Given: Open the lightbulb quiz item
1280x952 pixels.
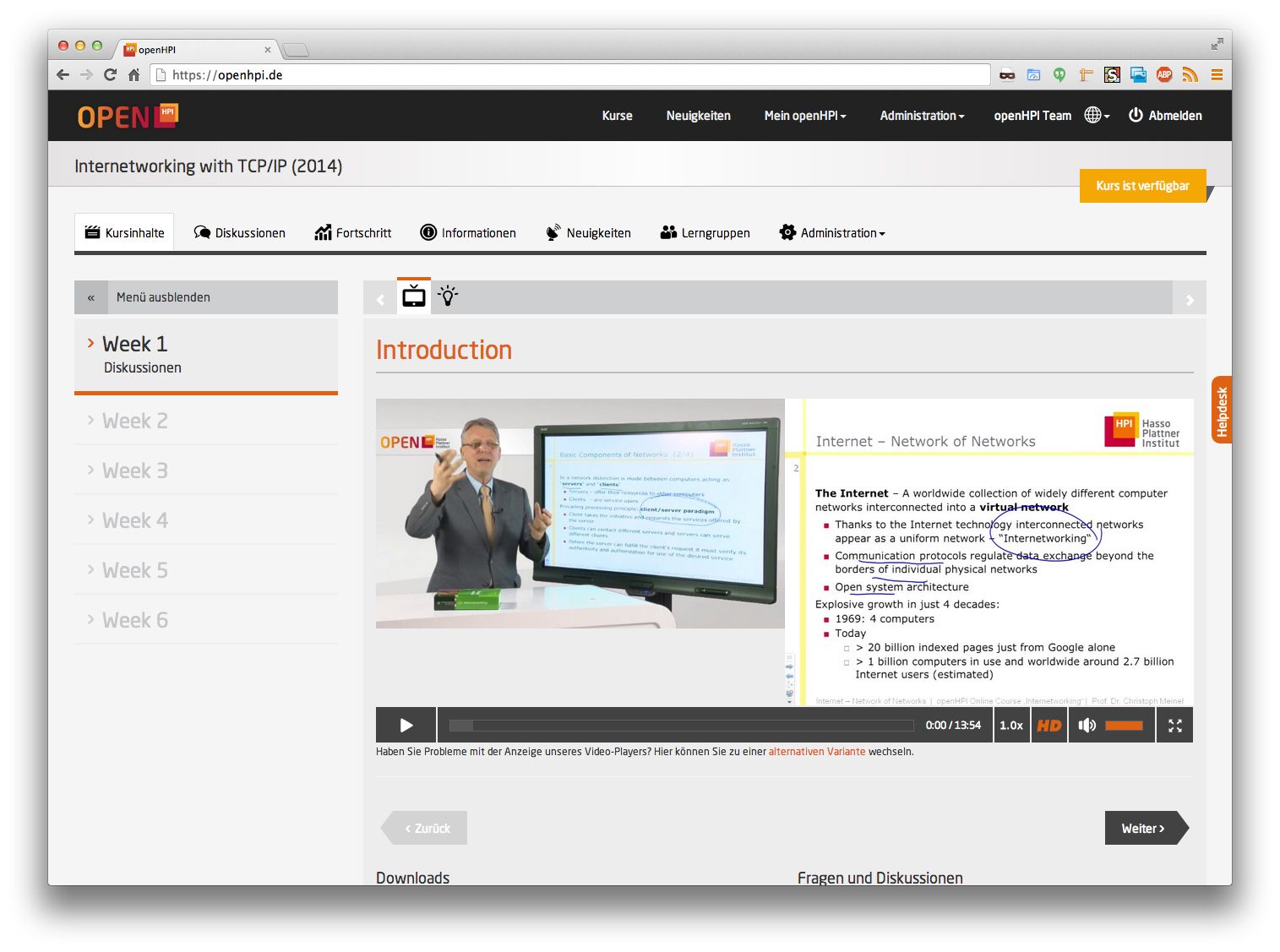Looking at the screenshot, I should (x=448, y=296).
